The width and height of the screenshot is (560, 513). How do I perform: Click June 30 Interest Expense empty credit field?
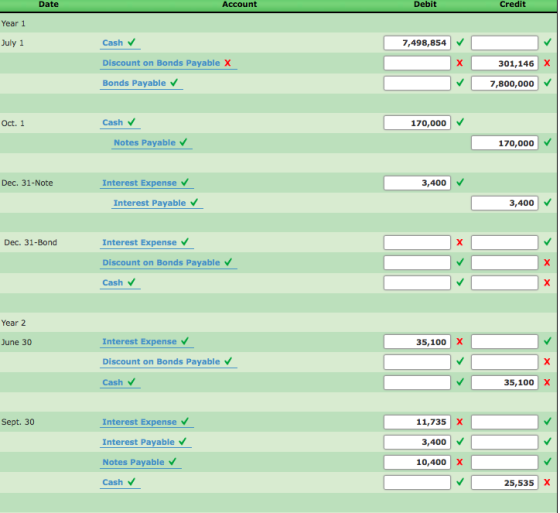[505, 342]
